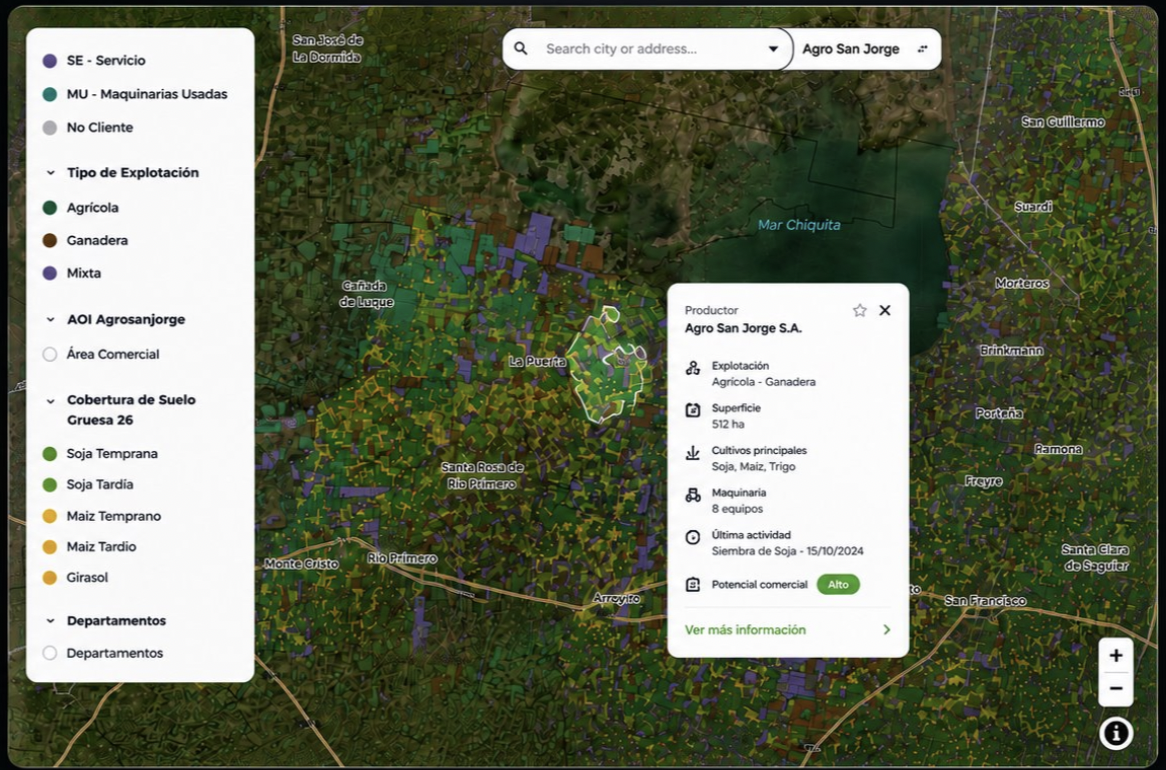This screenshot has height=770, width=1166.
Task: Click the icon beside Agro San Jorge label
Action: point(923,49)
